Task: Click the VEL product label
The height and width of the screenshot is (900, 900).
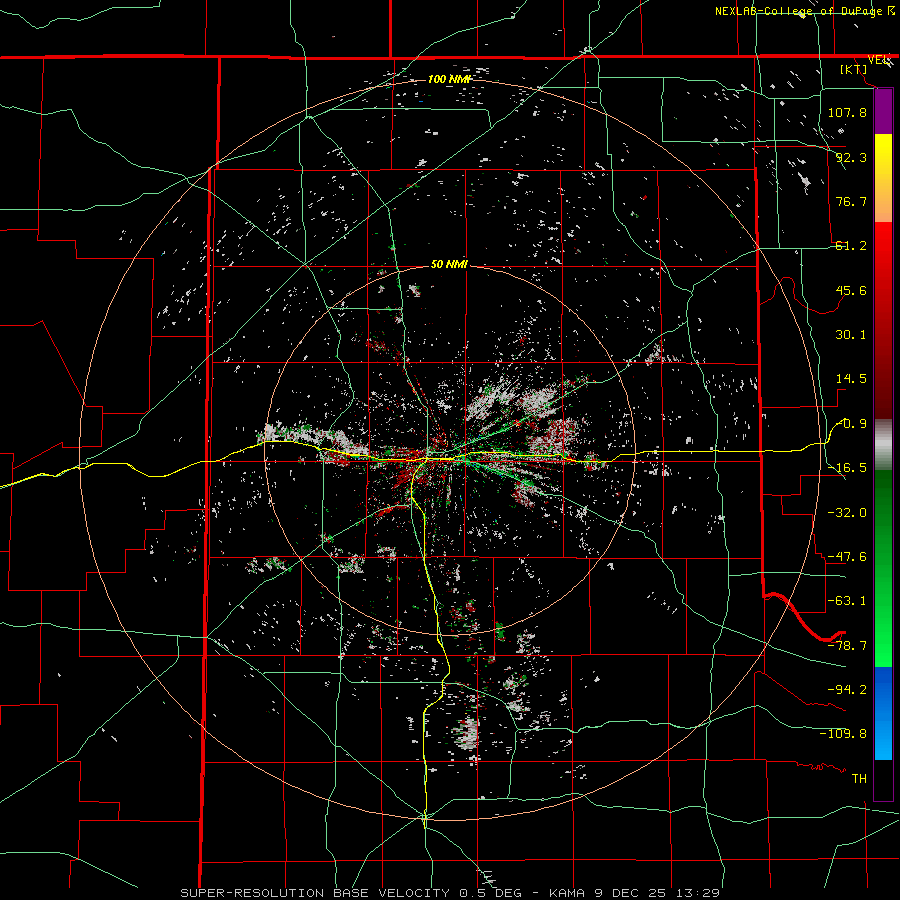Action: (x=879, y=60)
